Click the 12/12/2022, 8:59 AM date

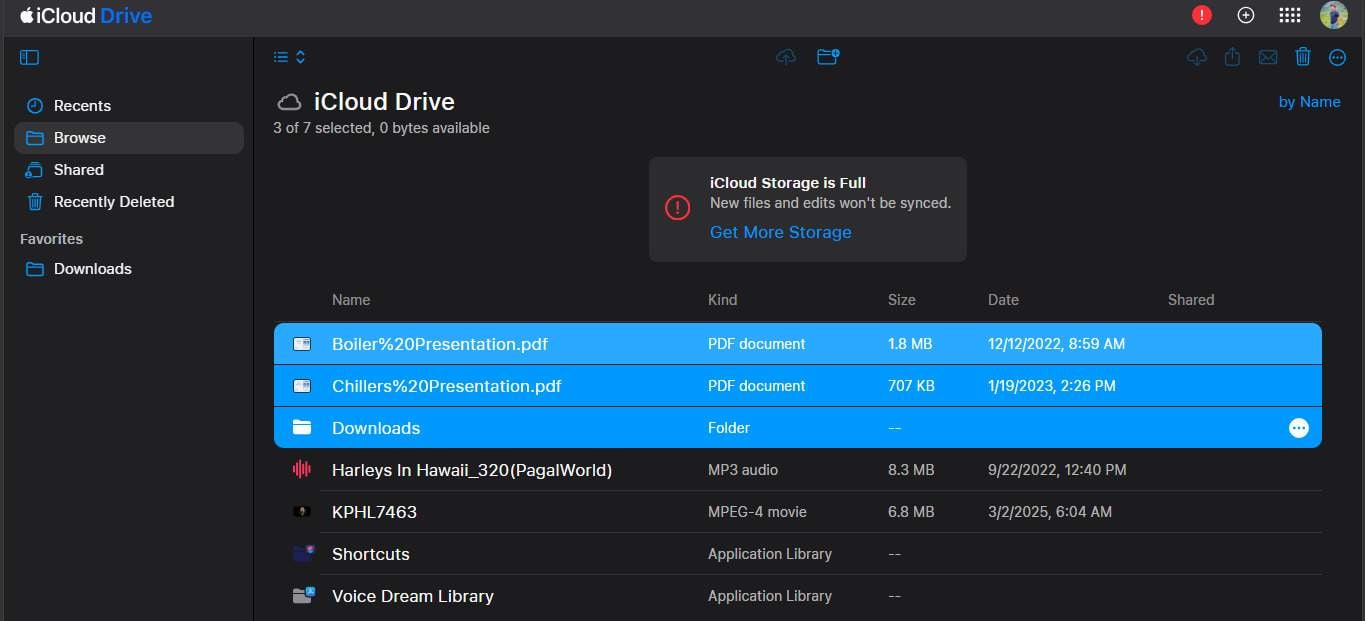pyautogui.click(x=1056, y=344)
